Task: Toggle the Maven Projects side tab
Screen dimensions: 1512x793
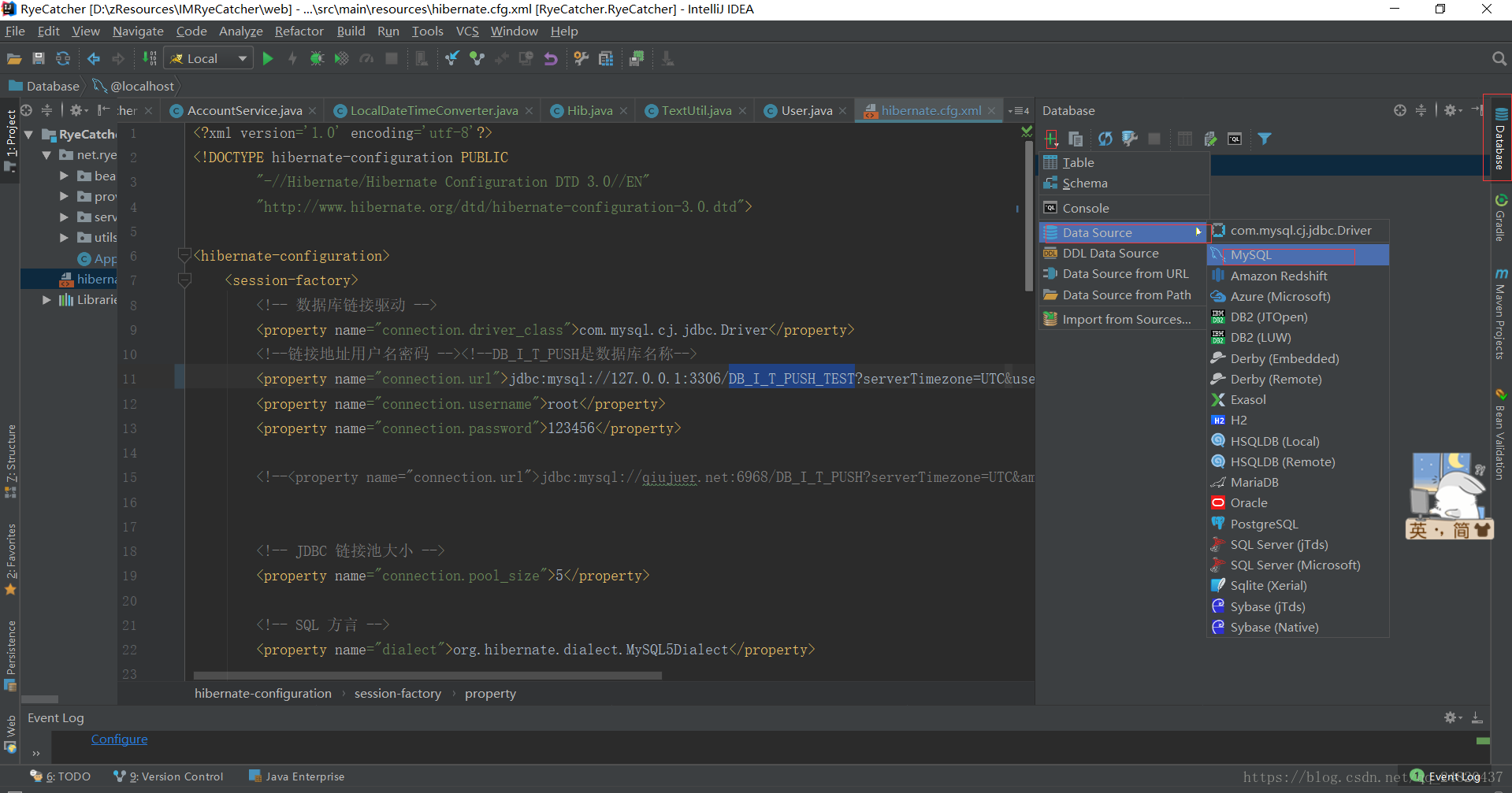Action: coord(1500,313)
